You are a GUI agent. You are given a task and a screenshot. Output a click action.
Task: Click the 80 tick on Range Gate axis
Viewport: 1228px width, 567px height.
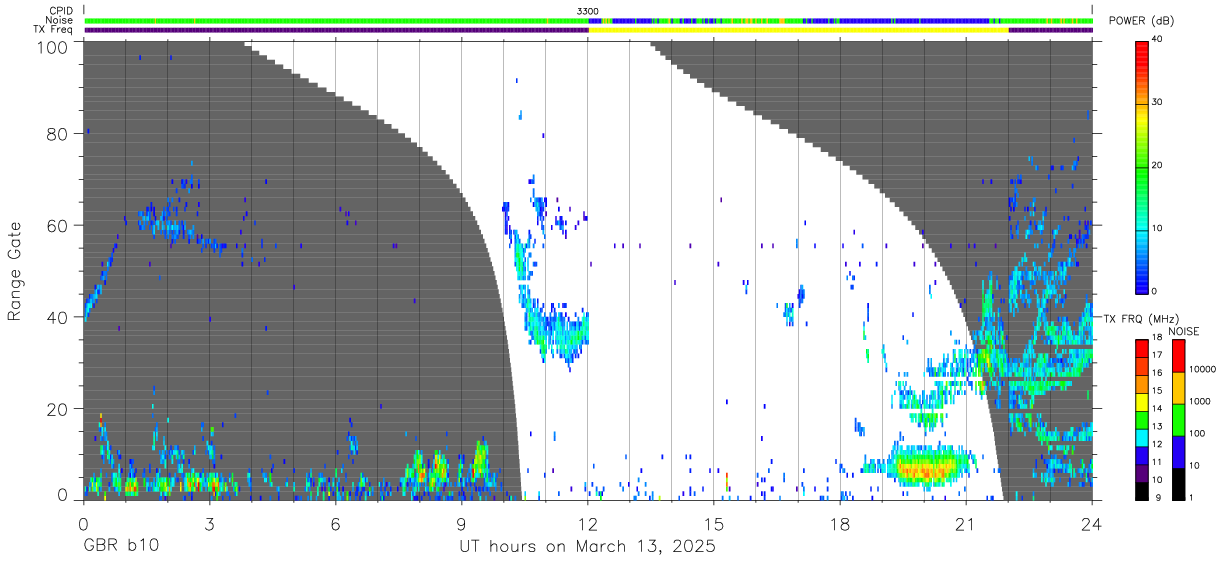59,133
